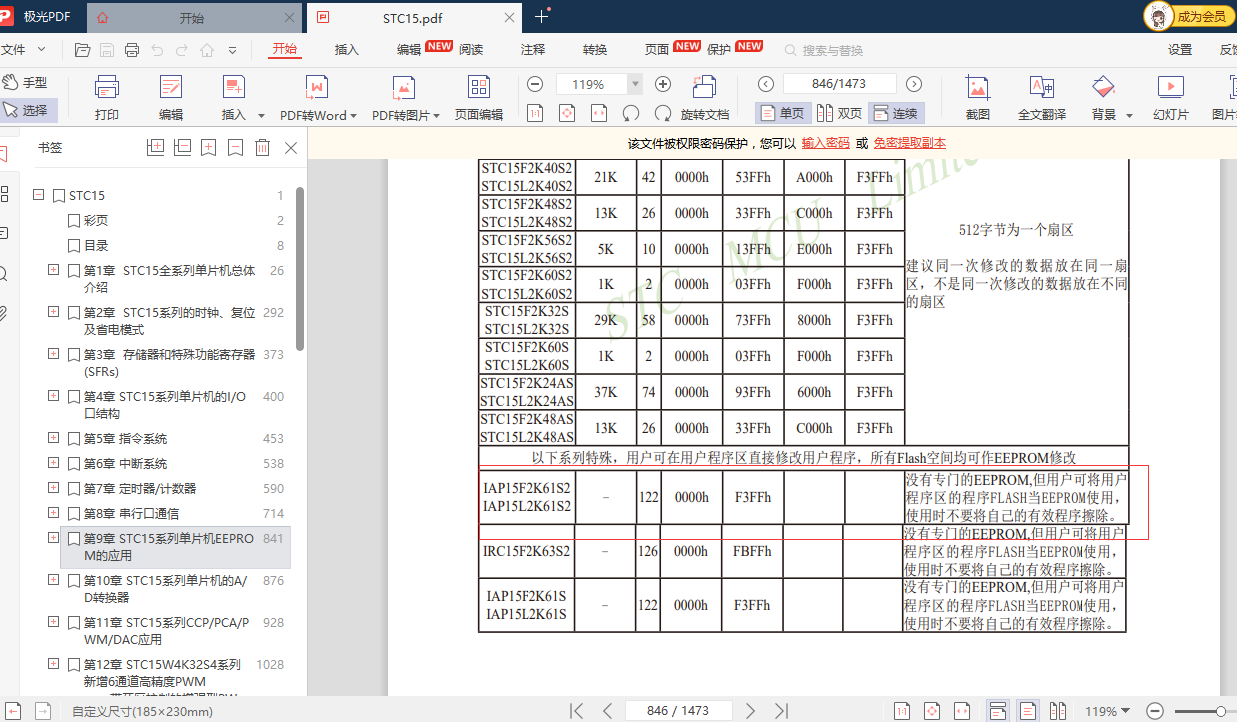
Task: Switch to Convert (转换) ribbon tab
Action: pos(595,50)
